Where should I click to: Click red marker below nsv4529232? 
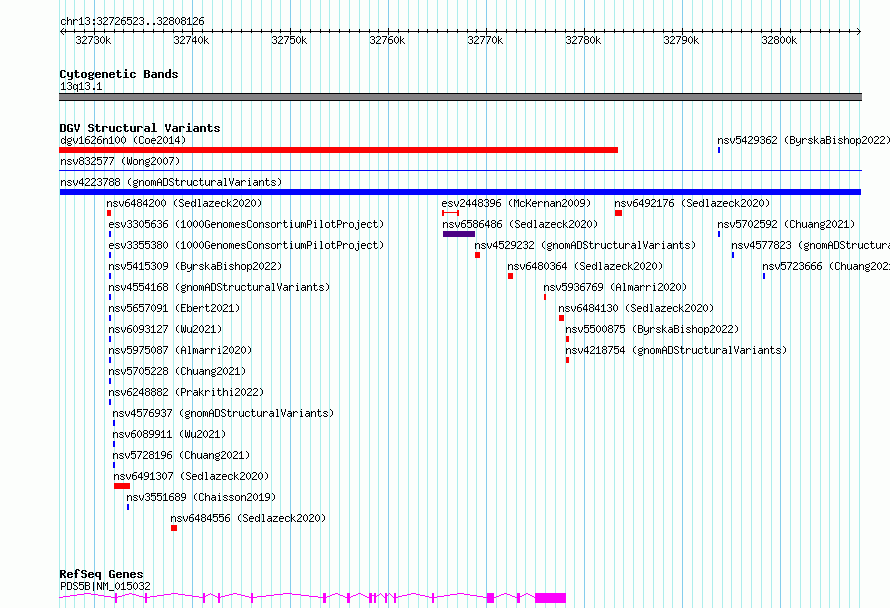pos(477,255)
